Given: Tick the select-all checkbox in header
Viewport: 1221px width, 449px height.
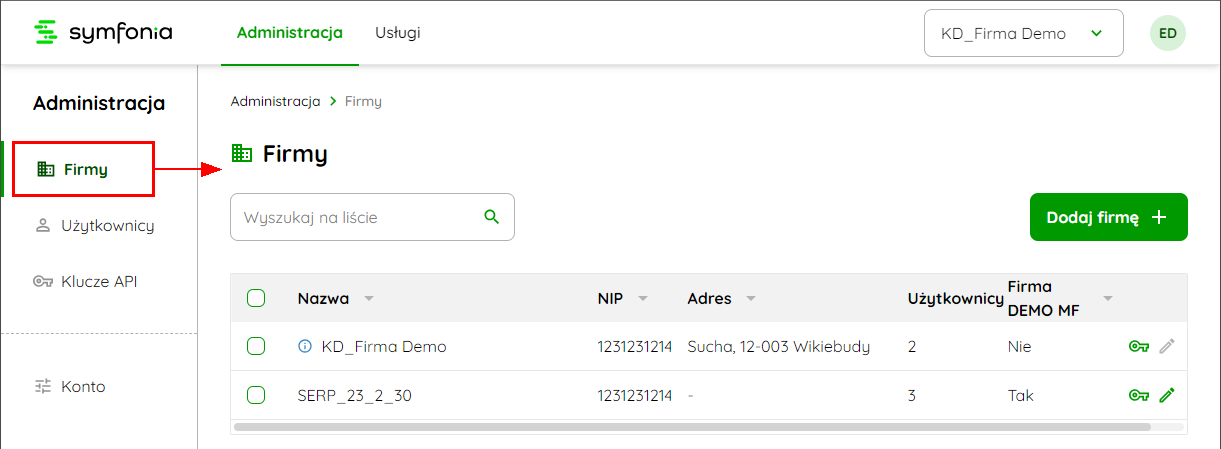Looking at the screenshot, I should coord(256,298).
